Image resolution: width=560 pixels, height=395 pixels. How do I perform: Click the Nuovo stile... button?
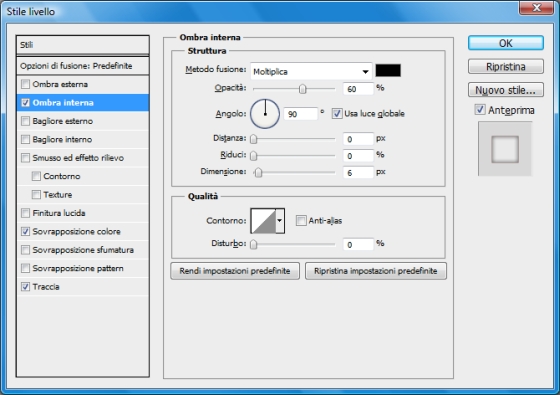coord(506,90)
